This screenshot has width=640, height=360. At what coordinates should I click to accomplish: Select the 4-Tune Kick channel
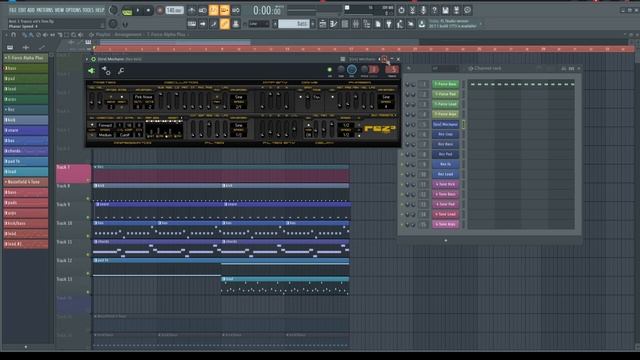pyautogui.click(x=445, y=184)
